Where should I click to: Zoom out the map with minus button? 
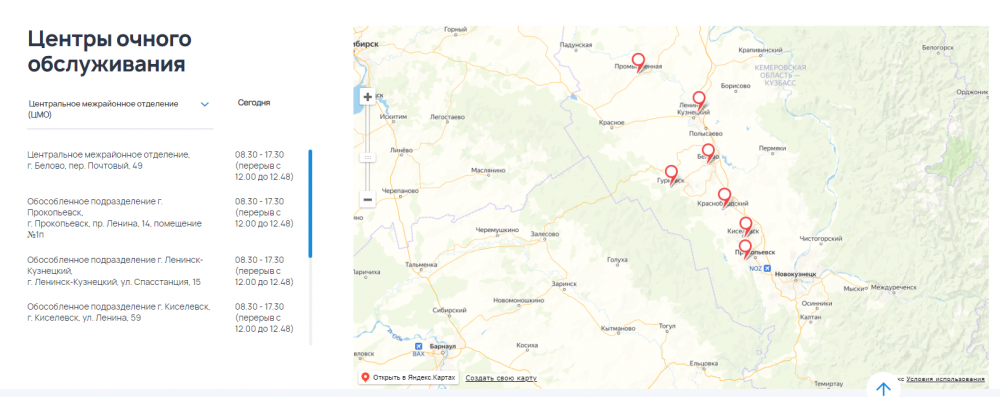(367, 200)
